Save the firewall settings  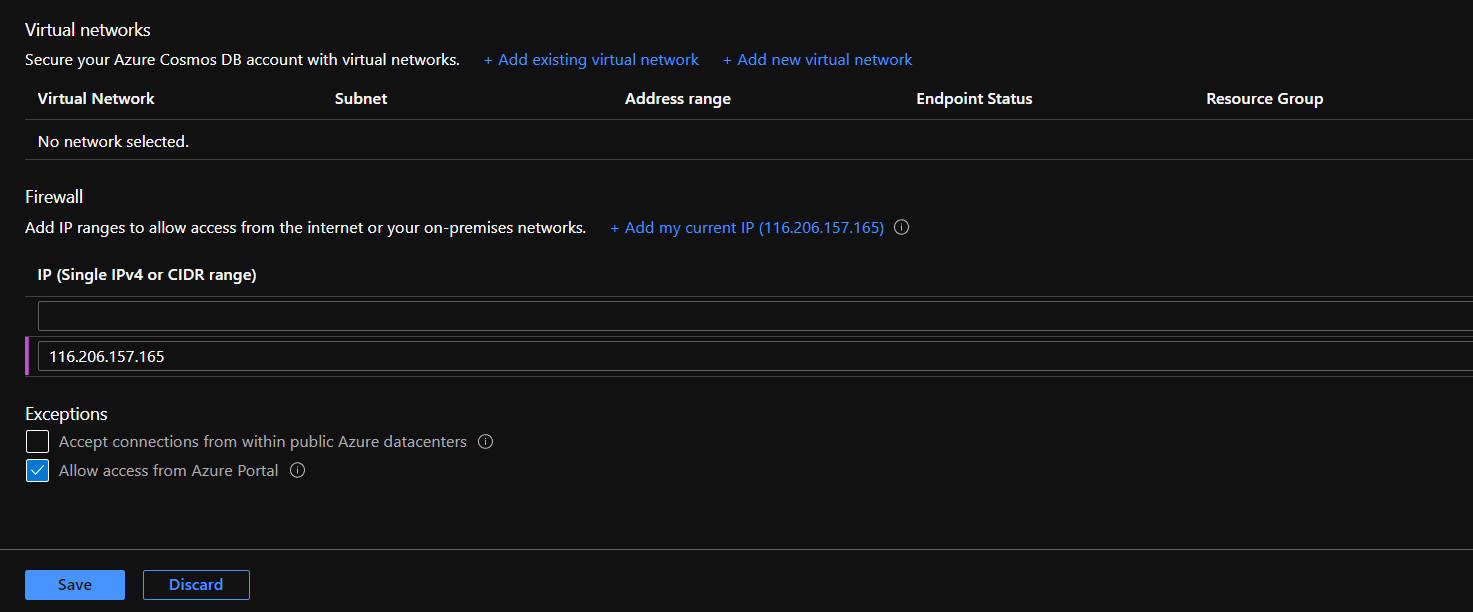coord(75,585)
